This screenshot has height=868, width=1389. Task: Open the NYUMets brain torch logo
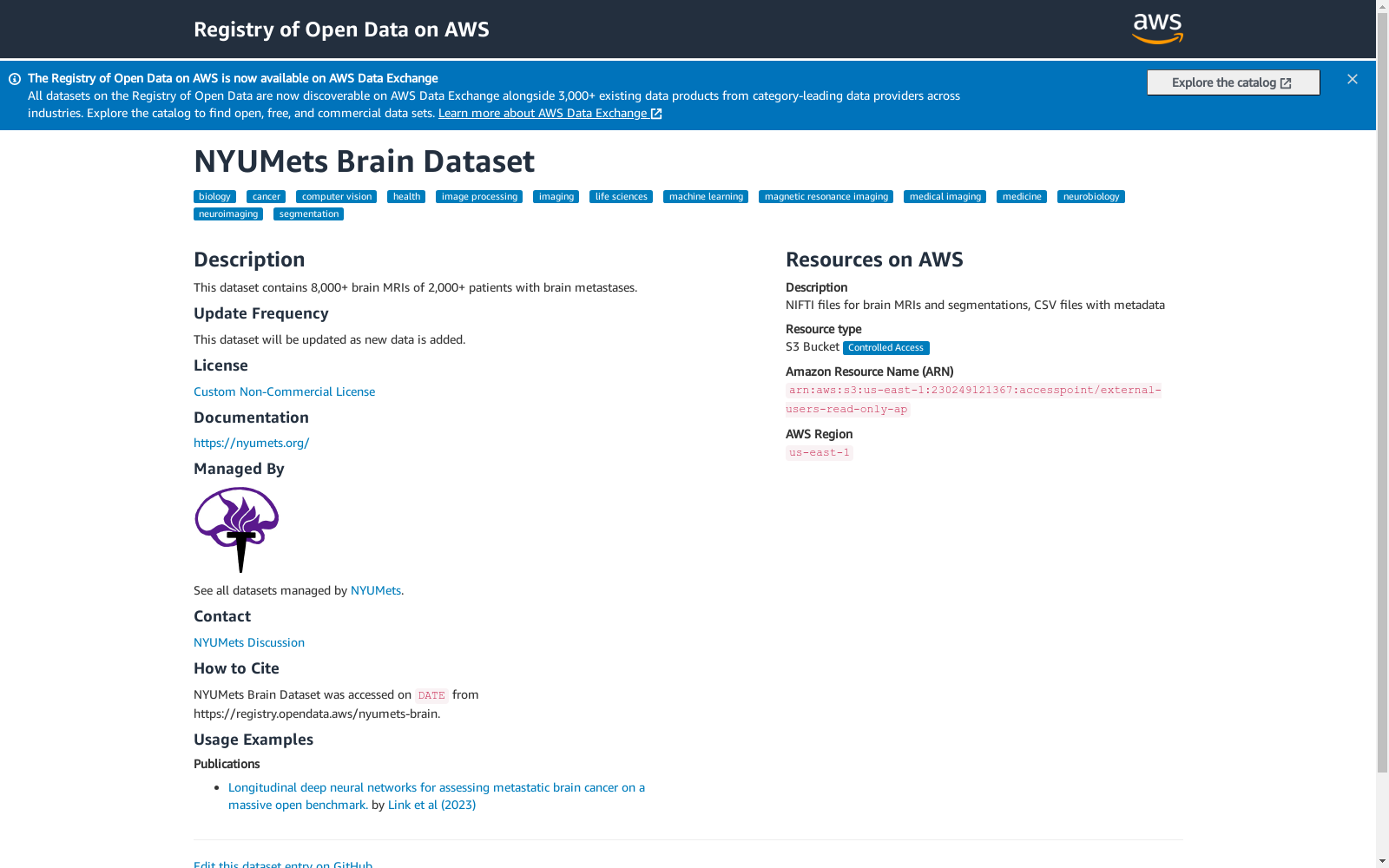[x=237, y=529]
